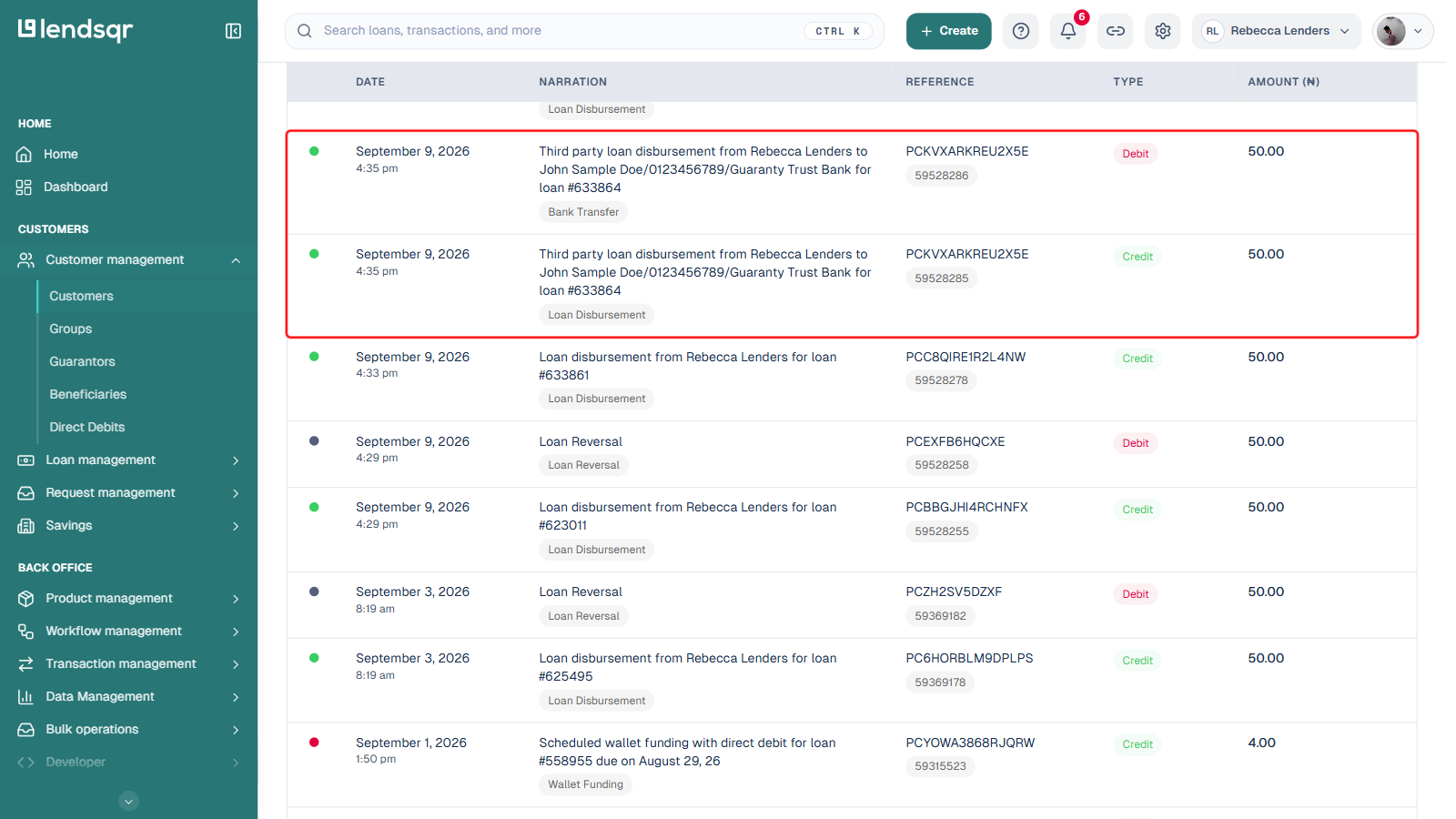Click the Debit label for PCZH2SV5DZXF

(1136, 594)
